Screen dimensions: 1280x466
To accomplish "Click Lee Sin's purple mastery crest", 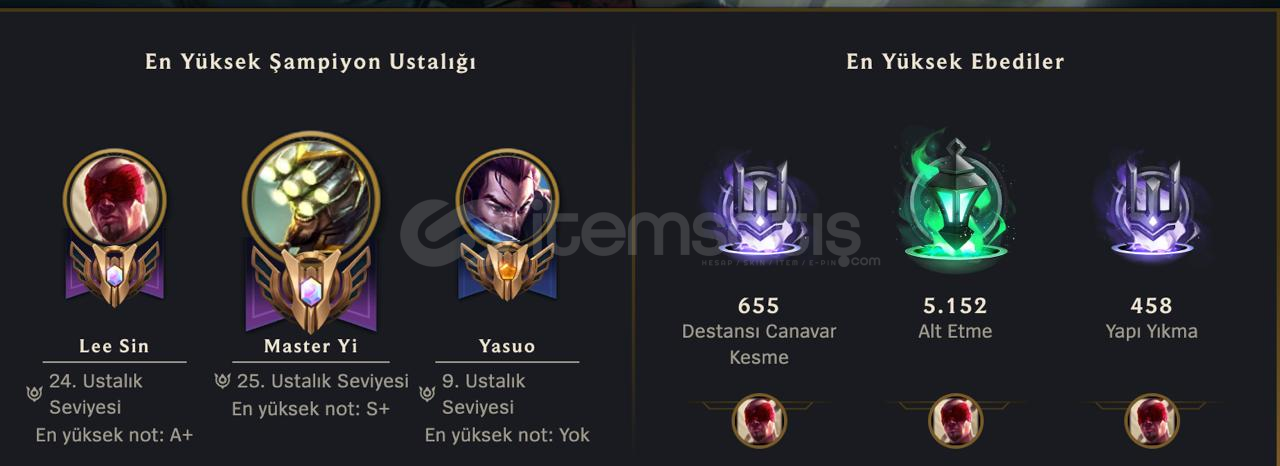I will 114,271.
